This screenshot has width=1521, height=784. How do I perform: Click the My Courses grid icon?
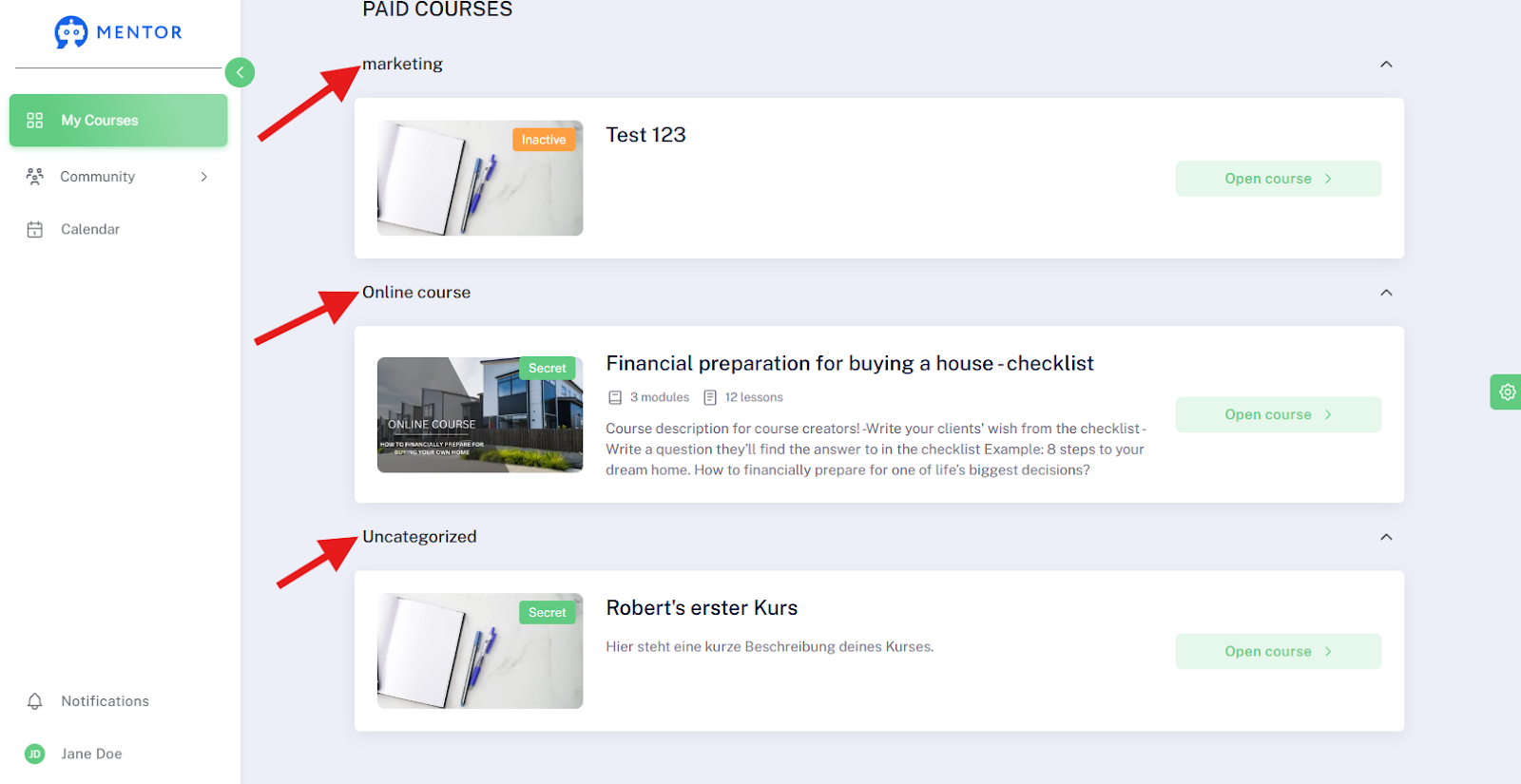[35, 121]
